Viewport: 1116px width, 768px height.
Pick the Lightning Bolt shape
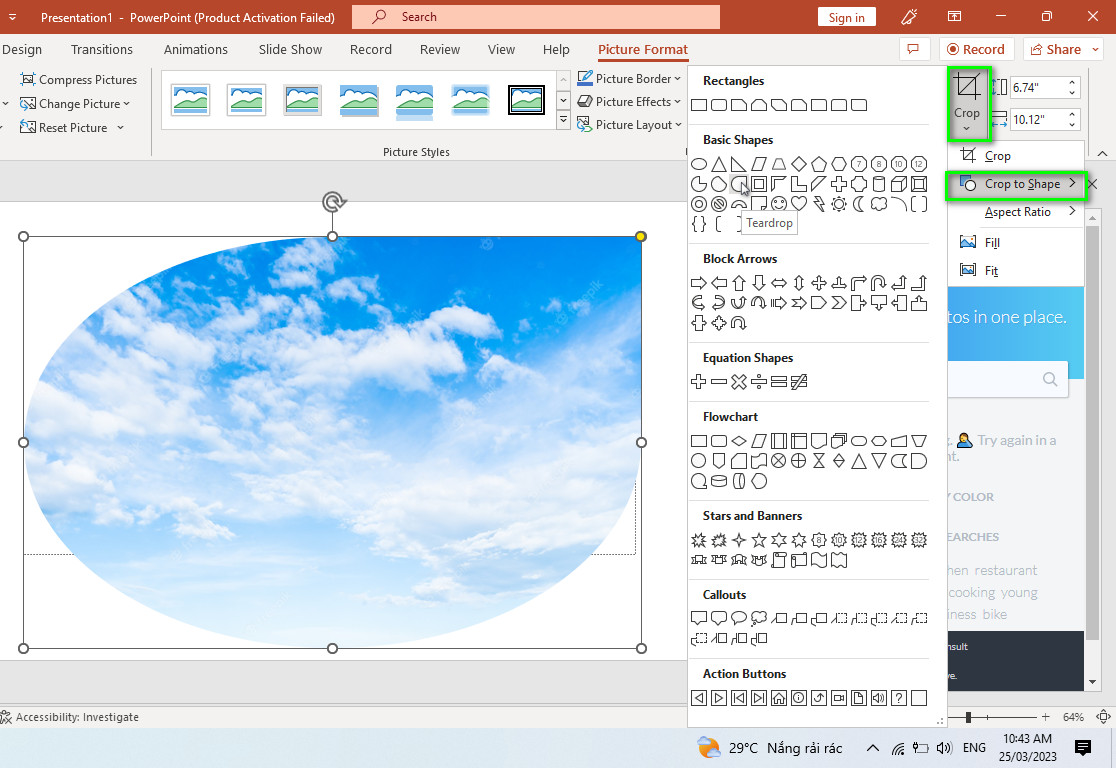click(x=819, y=204)
